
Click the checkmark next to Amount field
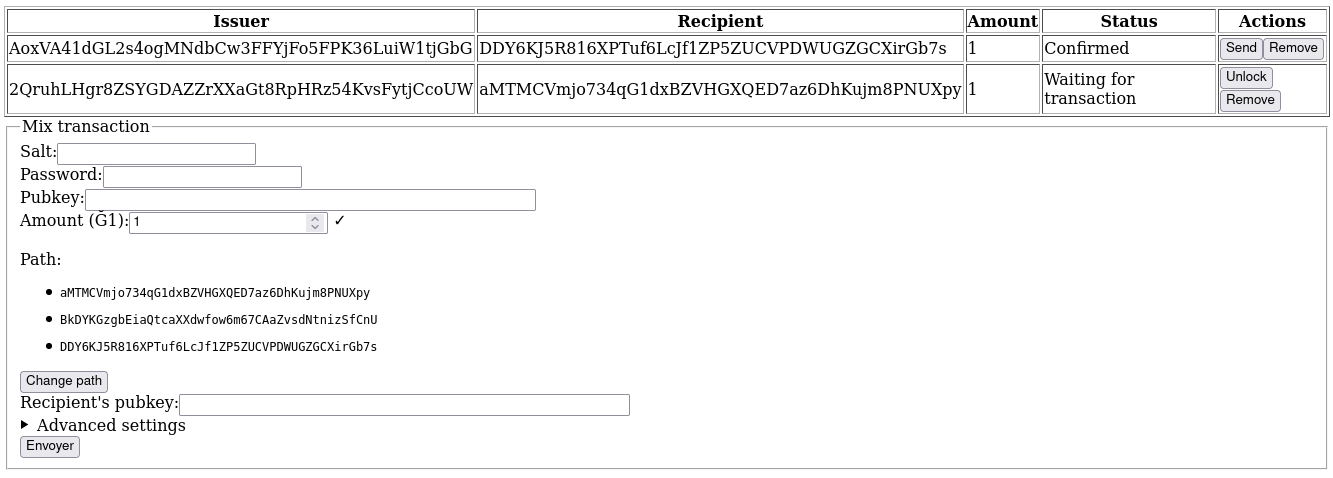pyautogui.click(x=339, y=221)
